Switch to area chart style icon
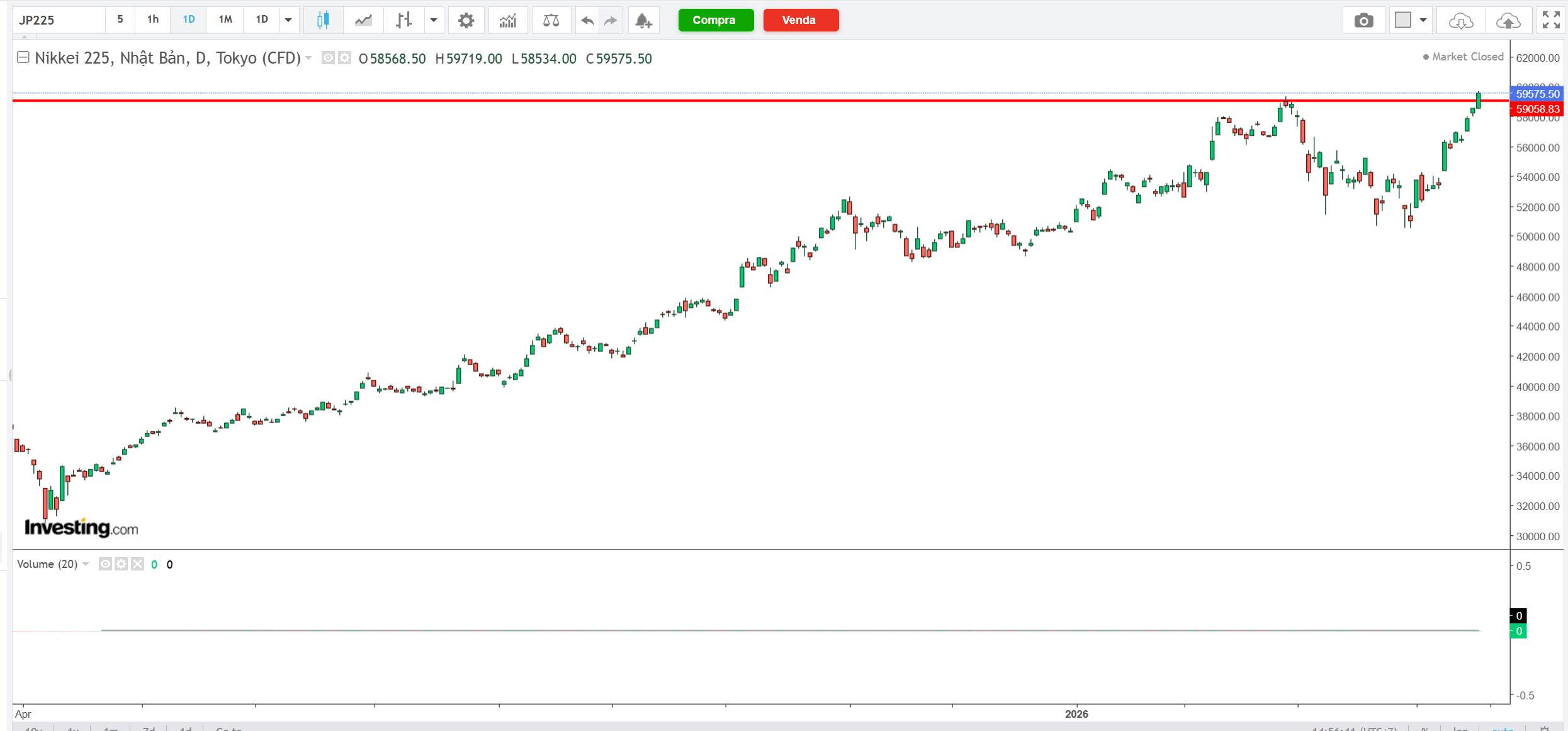This screenshot has width=1568, height=731. point(363,20)
